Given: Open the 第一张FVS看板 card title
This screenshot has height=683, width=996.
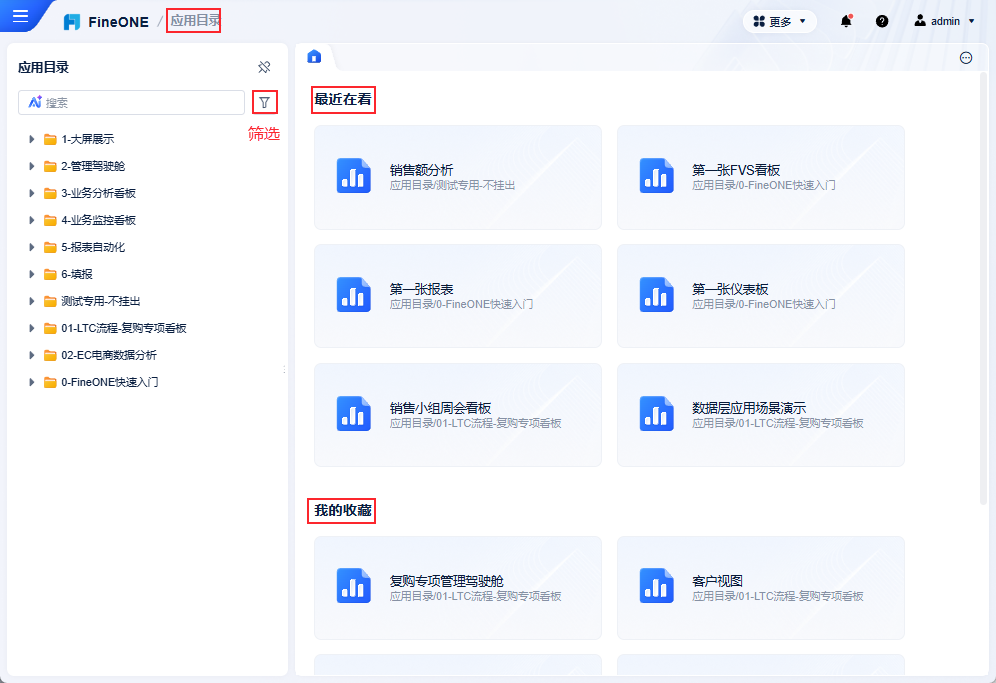Looking at the screenshot, I should [x=736, y=170].
